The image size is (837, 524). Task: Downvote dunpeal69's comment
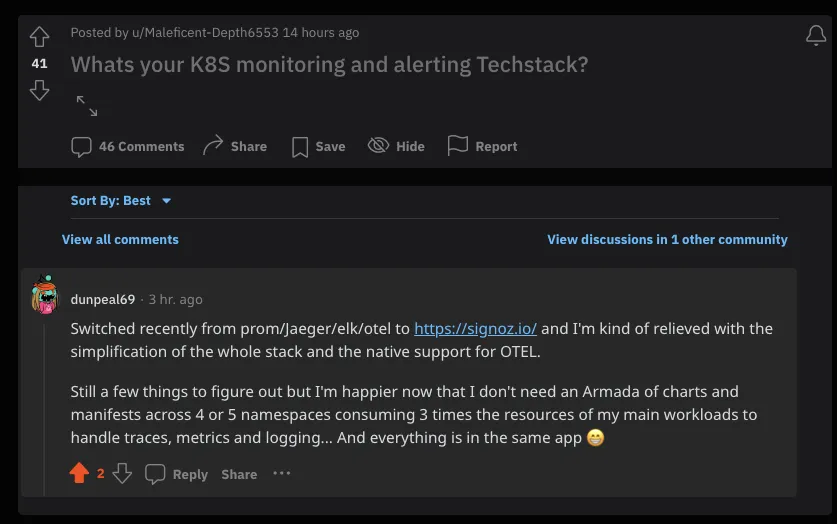(122, 473)
